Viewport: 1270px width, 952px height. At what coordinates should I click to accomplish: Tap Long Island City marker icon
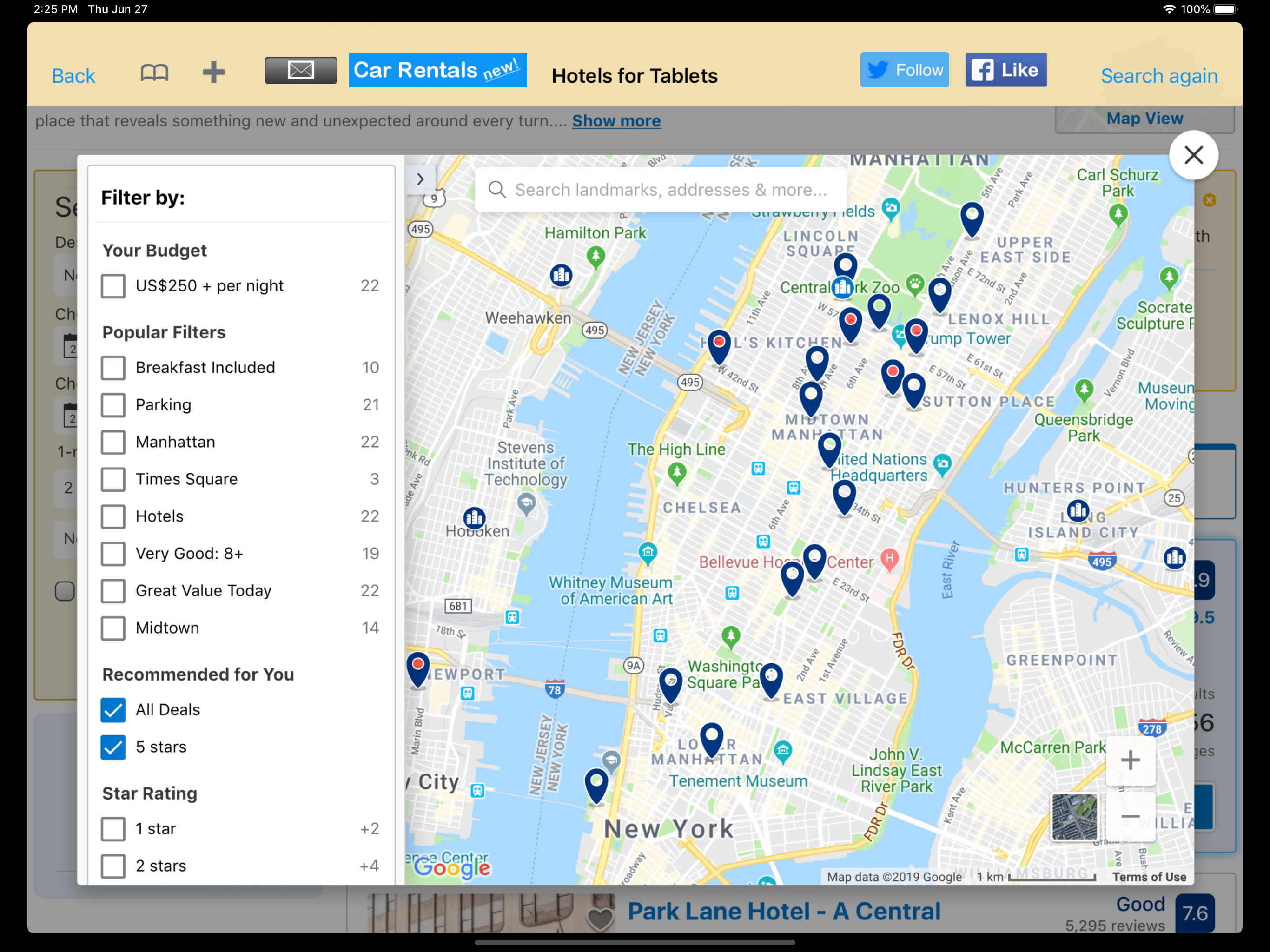point(1078,510)
